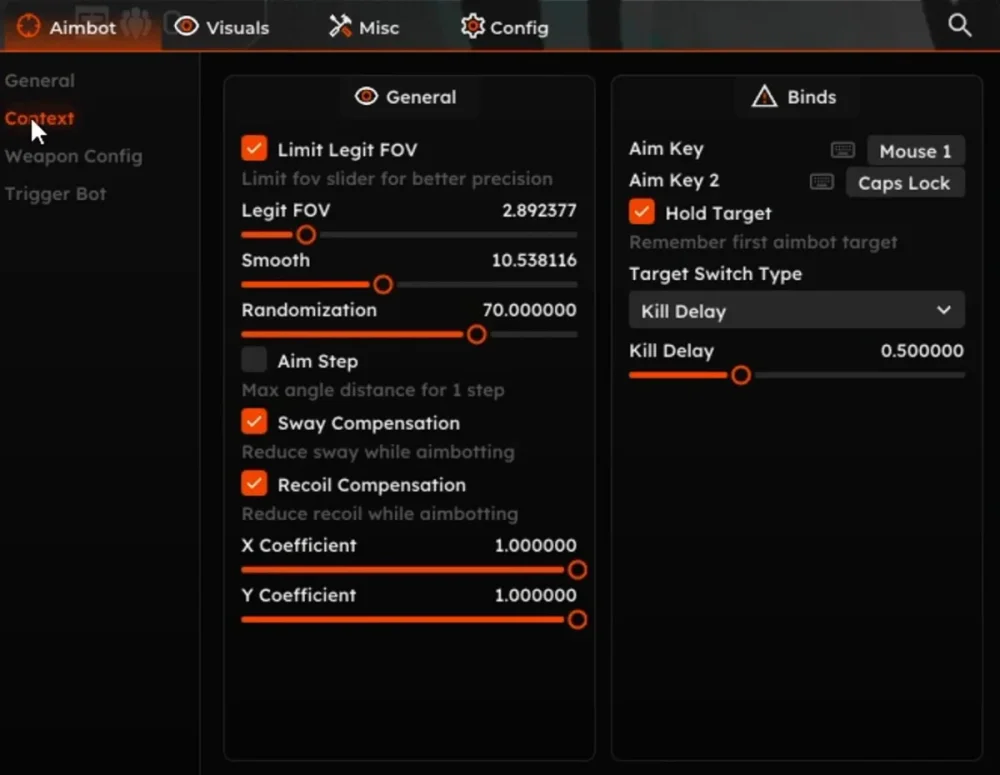Enable the Aim Step checkbox

pyautogui.click(x=254, y=360)
